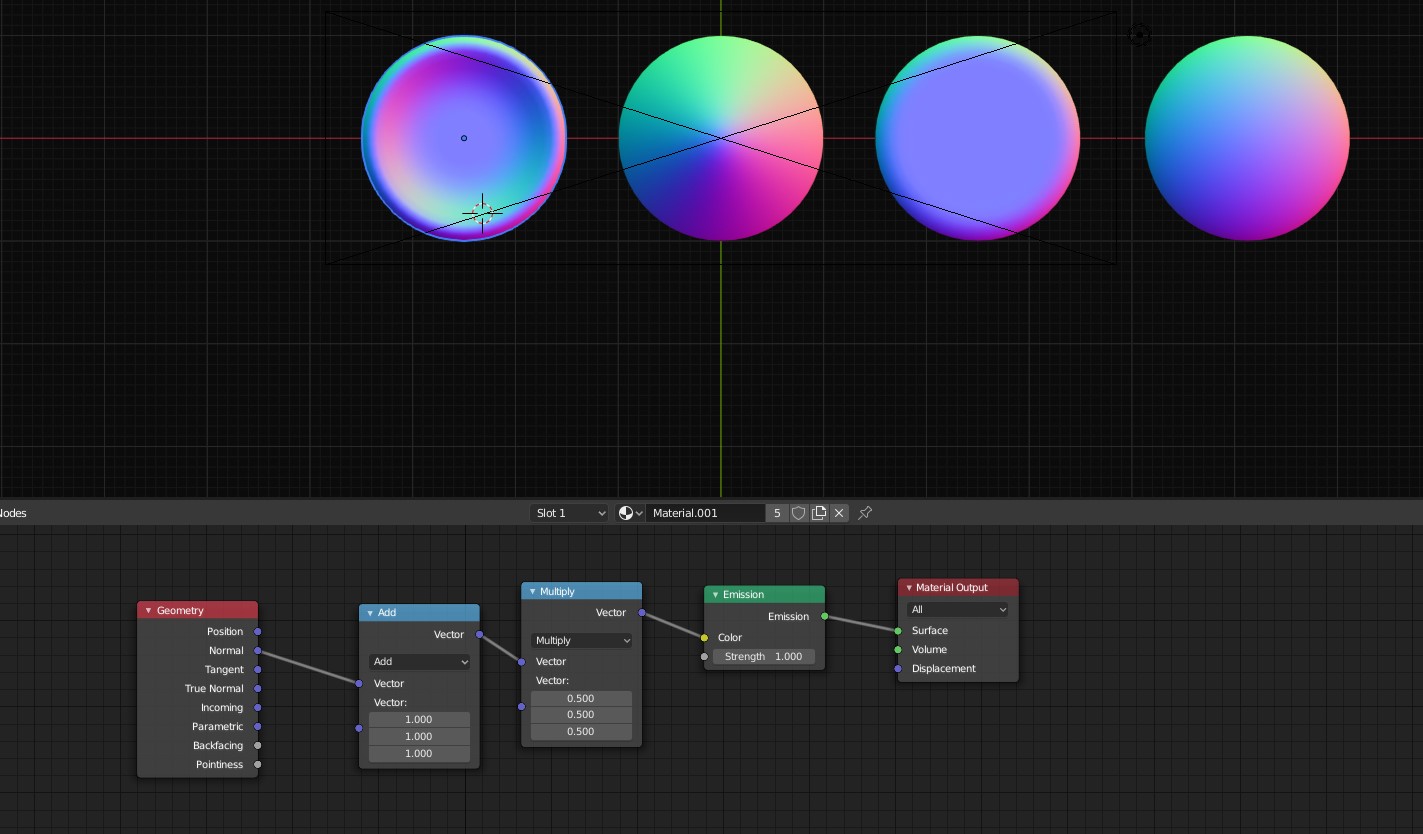Click the Normal output socket on the Geometry node
Screen dimensions: 1423x834
(x=257, y=650)
